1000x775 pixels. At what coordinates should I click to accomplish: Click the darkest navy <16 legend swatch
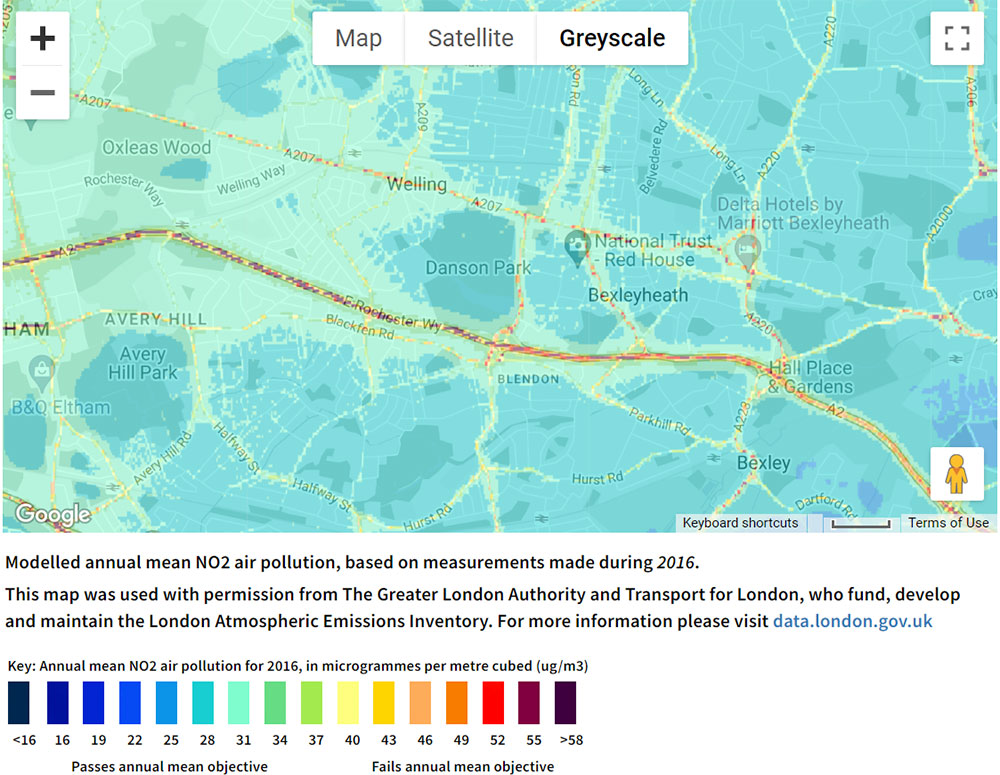pyautogui.click(x=19, y=702)
